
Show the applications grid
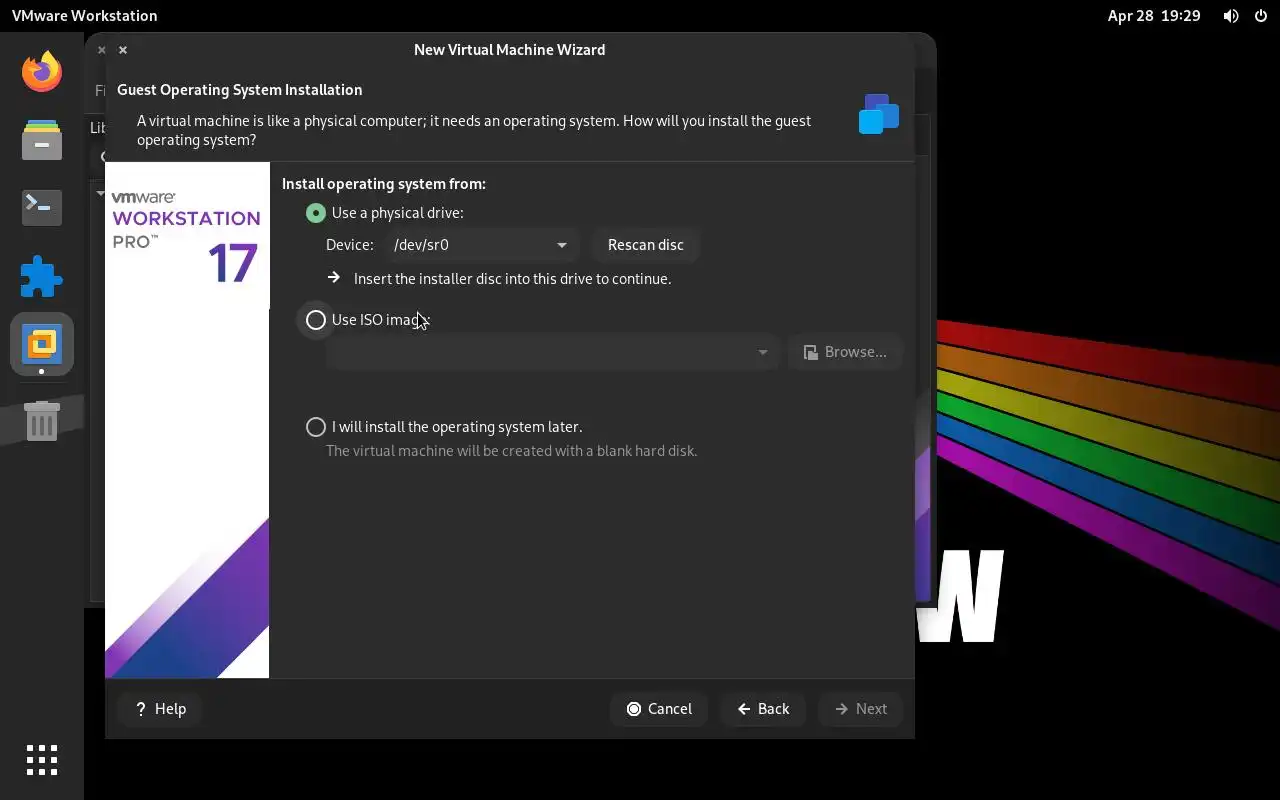[x=42, y=760]
